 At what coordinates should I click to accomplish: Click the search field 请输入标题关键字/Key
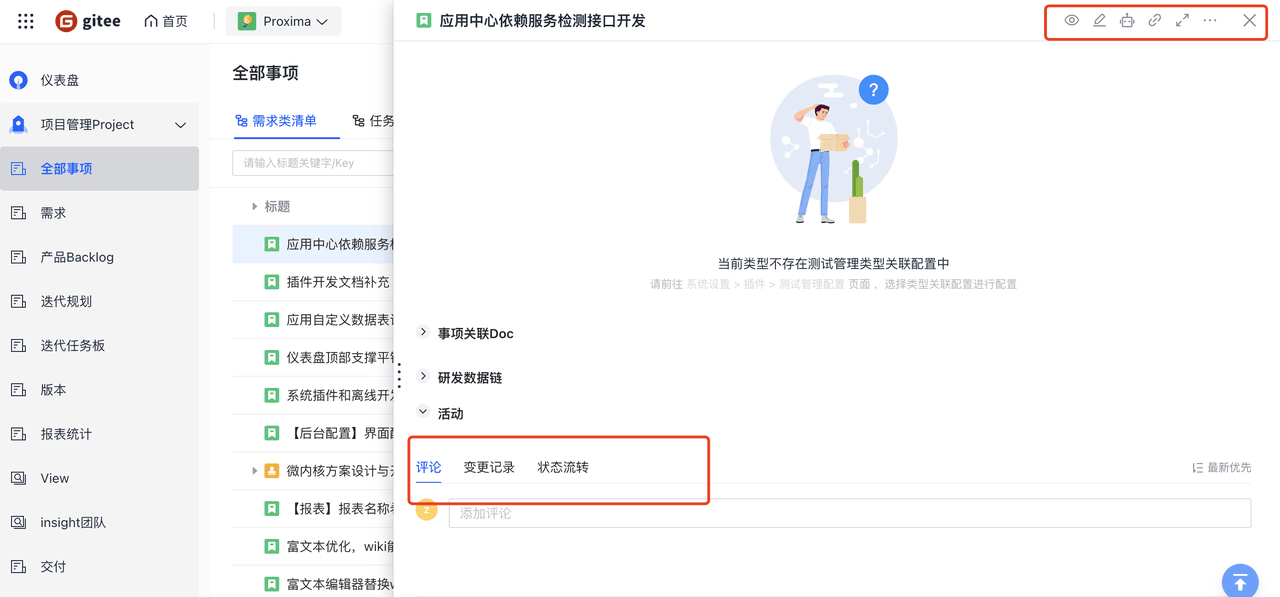click(x=313, y=163)
